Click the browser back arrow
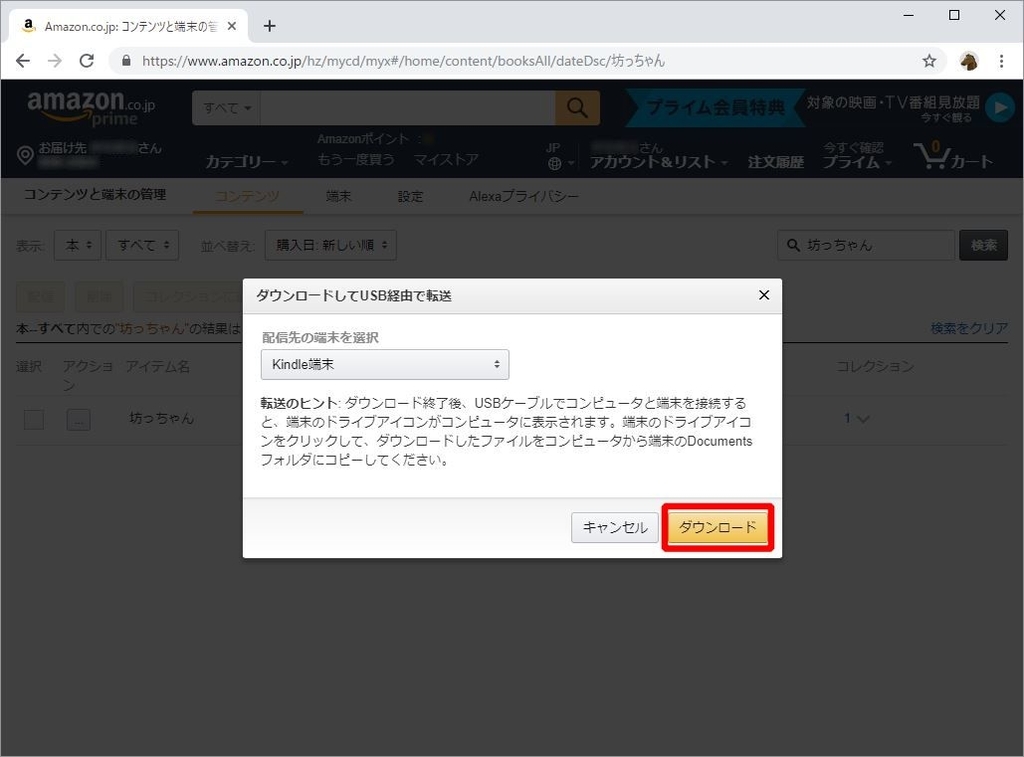The height and width of the screenshot is (757, 1024). pyautogui.click(x=23, y=60)
